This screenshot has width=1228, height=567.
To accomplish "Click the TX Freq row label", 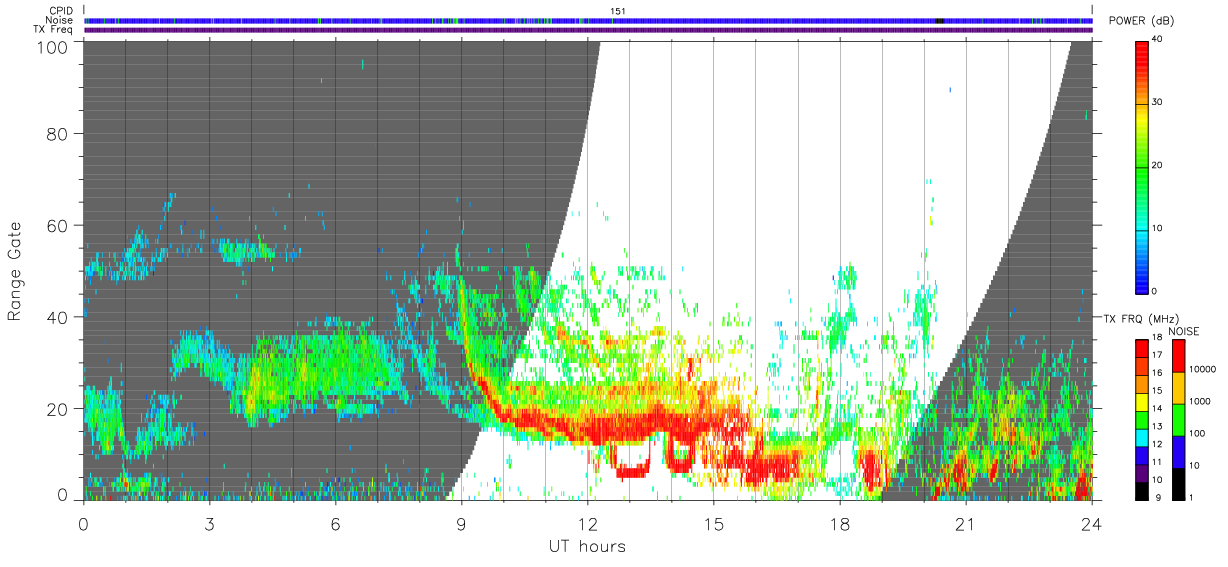I will point(53,29).
